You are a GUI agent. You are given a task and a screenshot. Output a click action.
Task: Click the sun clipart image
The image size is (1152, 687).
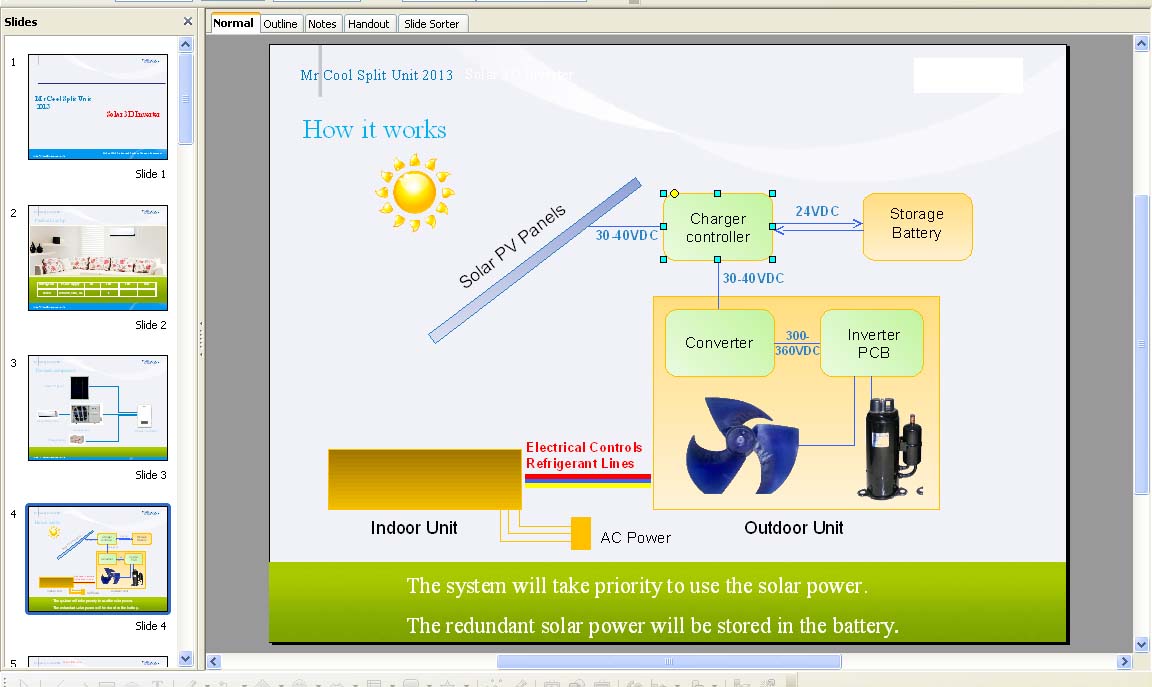tap(414, 192)
